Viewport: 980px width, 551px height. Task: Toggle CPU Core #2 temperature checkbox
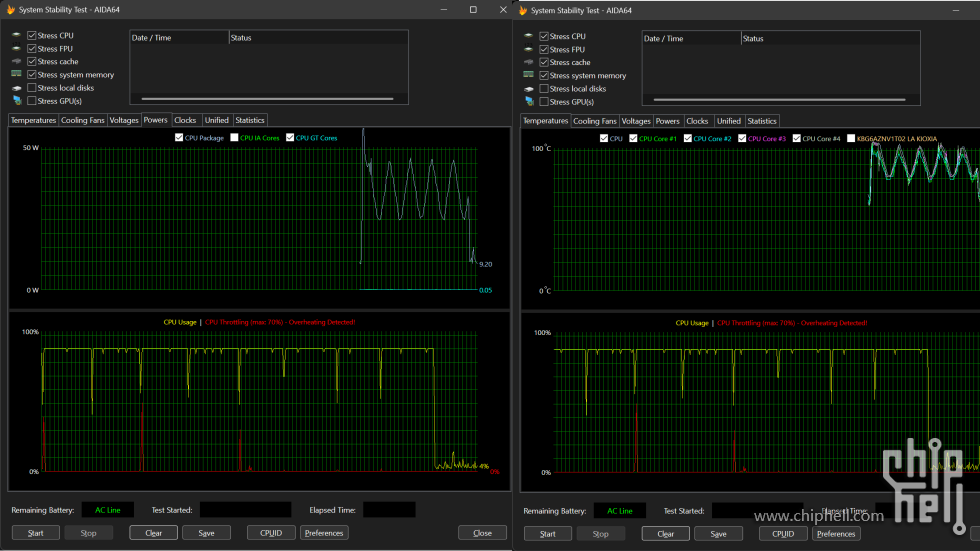pos(688,138)
